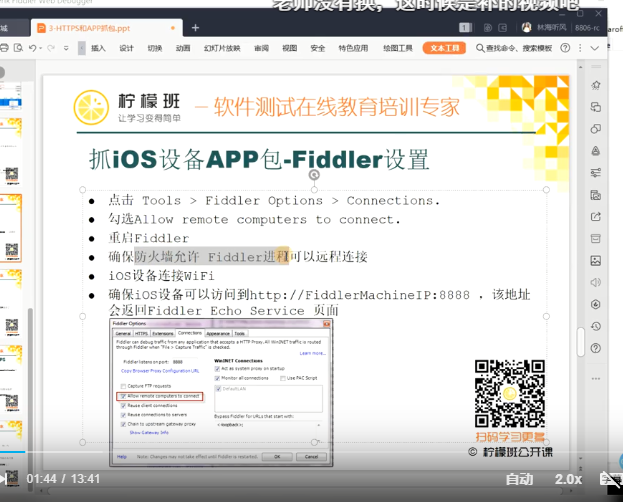Toggle Reuse client connections checkbox

[123, 406]
